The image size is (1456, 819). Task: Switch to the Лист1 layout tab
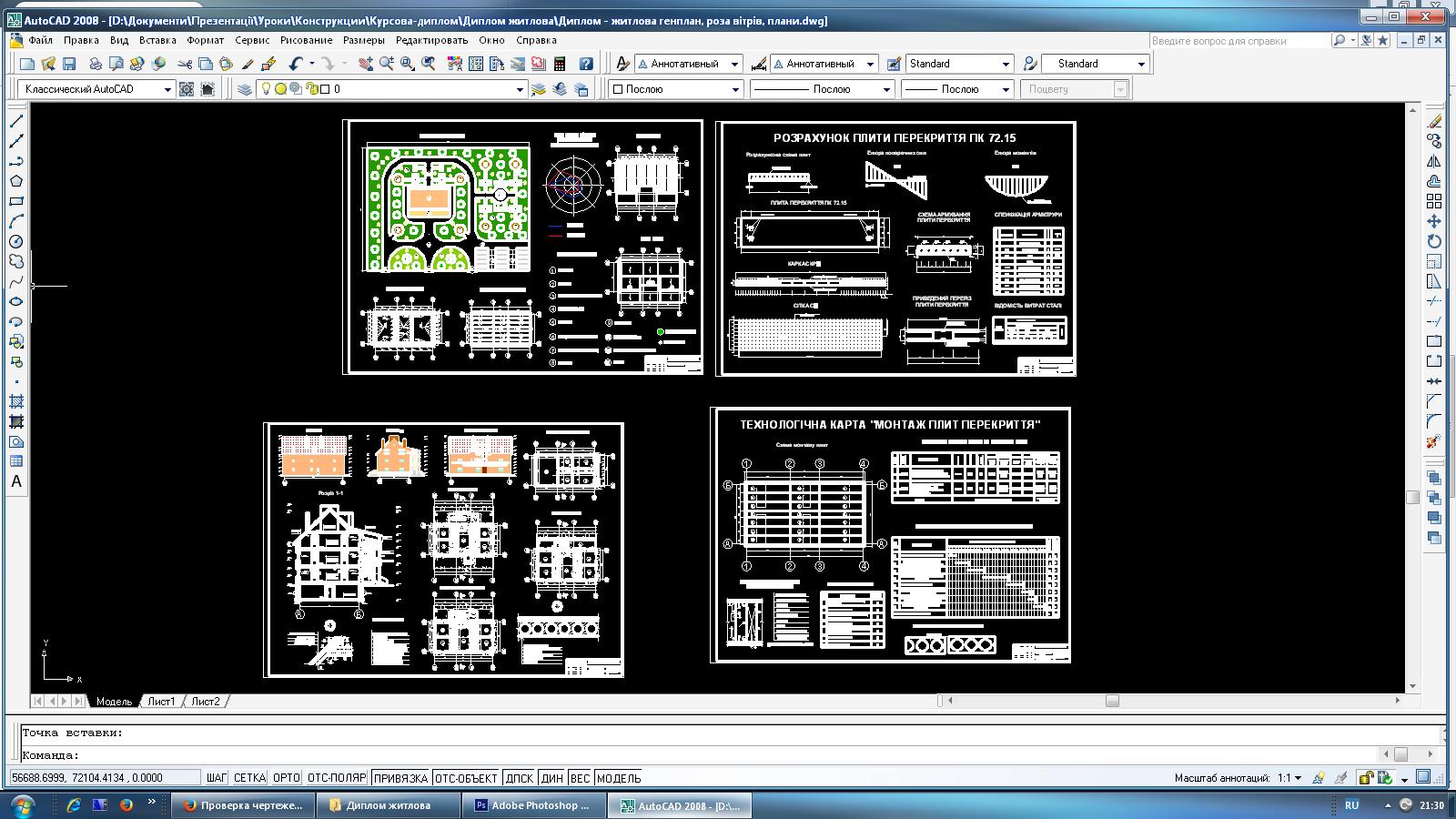click(x=161, y=701)
